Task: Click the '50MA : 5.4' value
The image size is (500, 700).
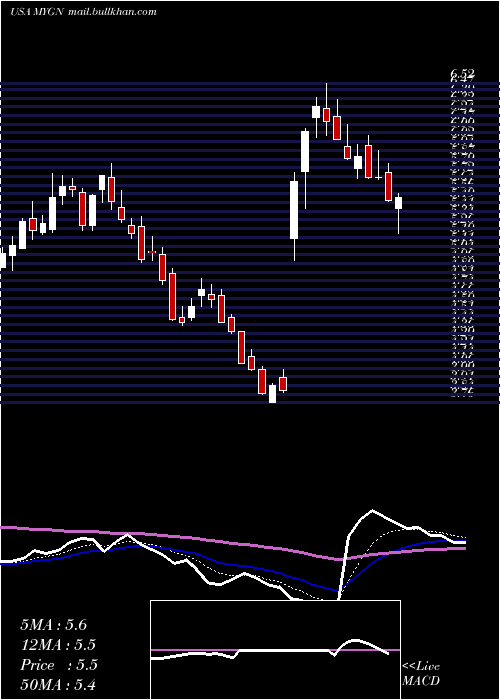Action: [x=58, y=684]
